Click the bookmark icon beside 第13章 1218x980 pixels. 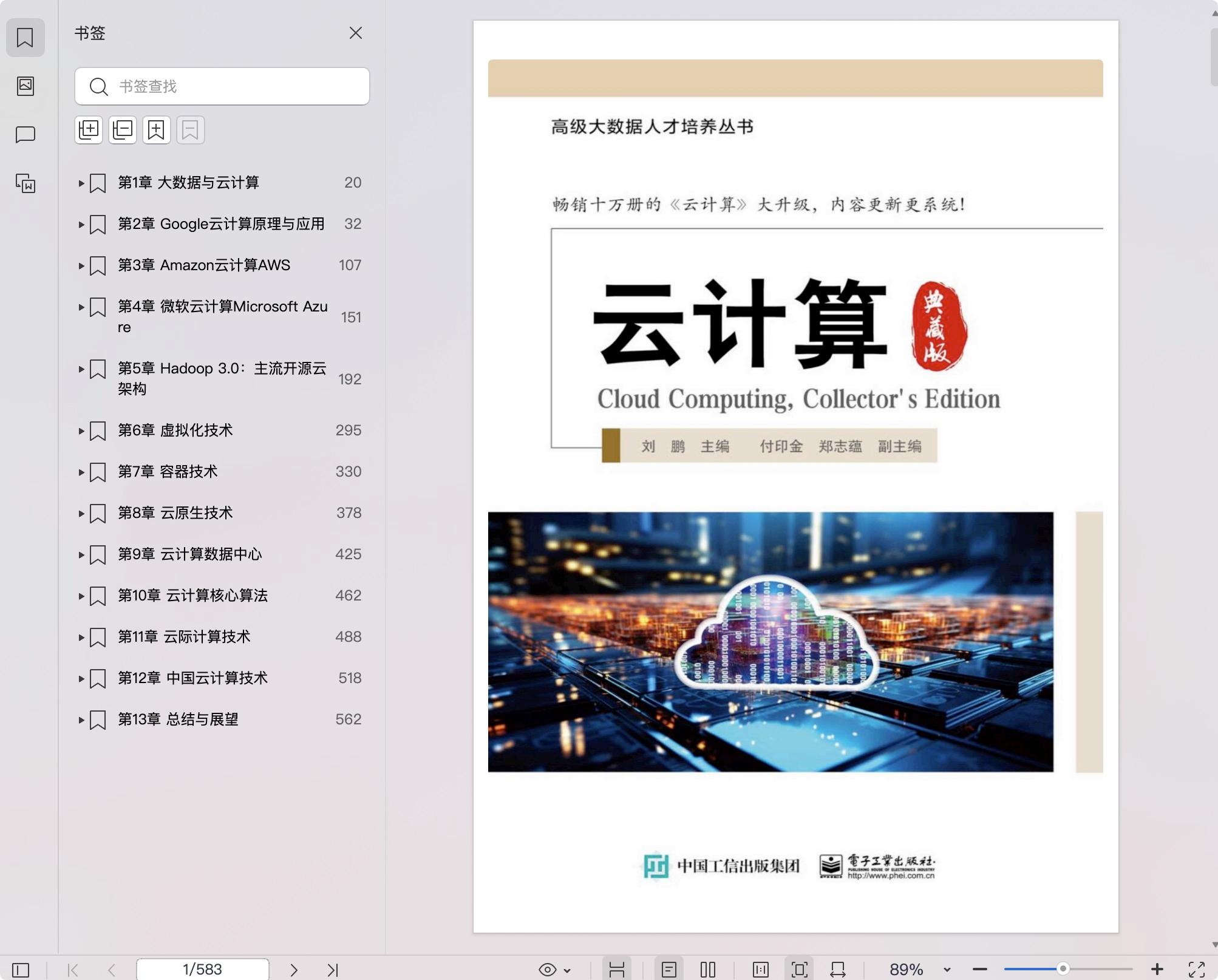point(98,720)
